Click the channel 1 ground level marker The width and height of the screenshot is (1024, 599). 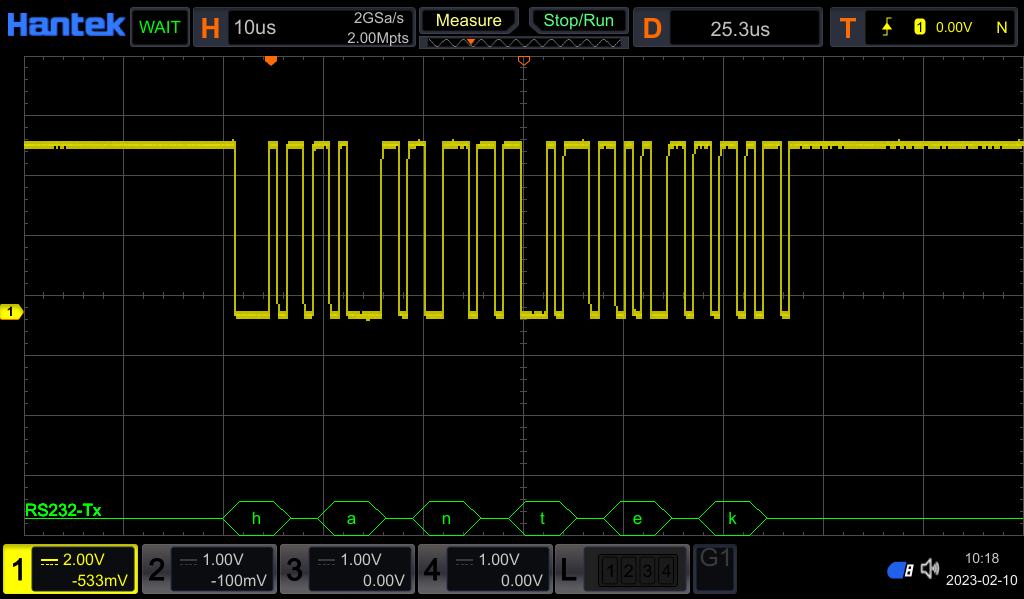pos(12,313)
